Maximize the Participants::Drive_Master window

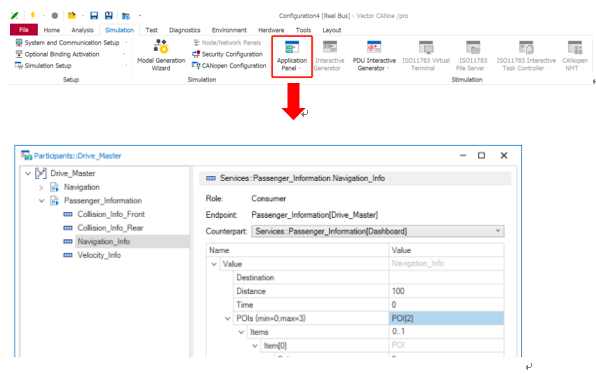click(x=482, y=155)
